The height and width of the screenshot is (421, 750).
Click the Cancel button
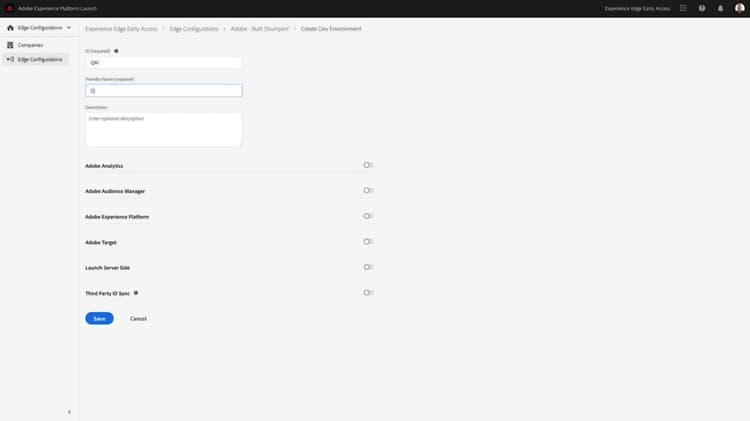(138, 319)
